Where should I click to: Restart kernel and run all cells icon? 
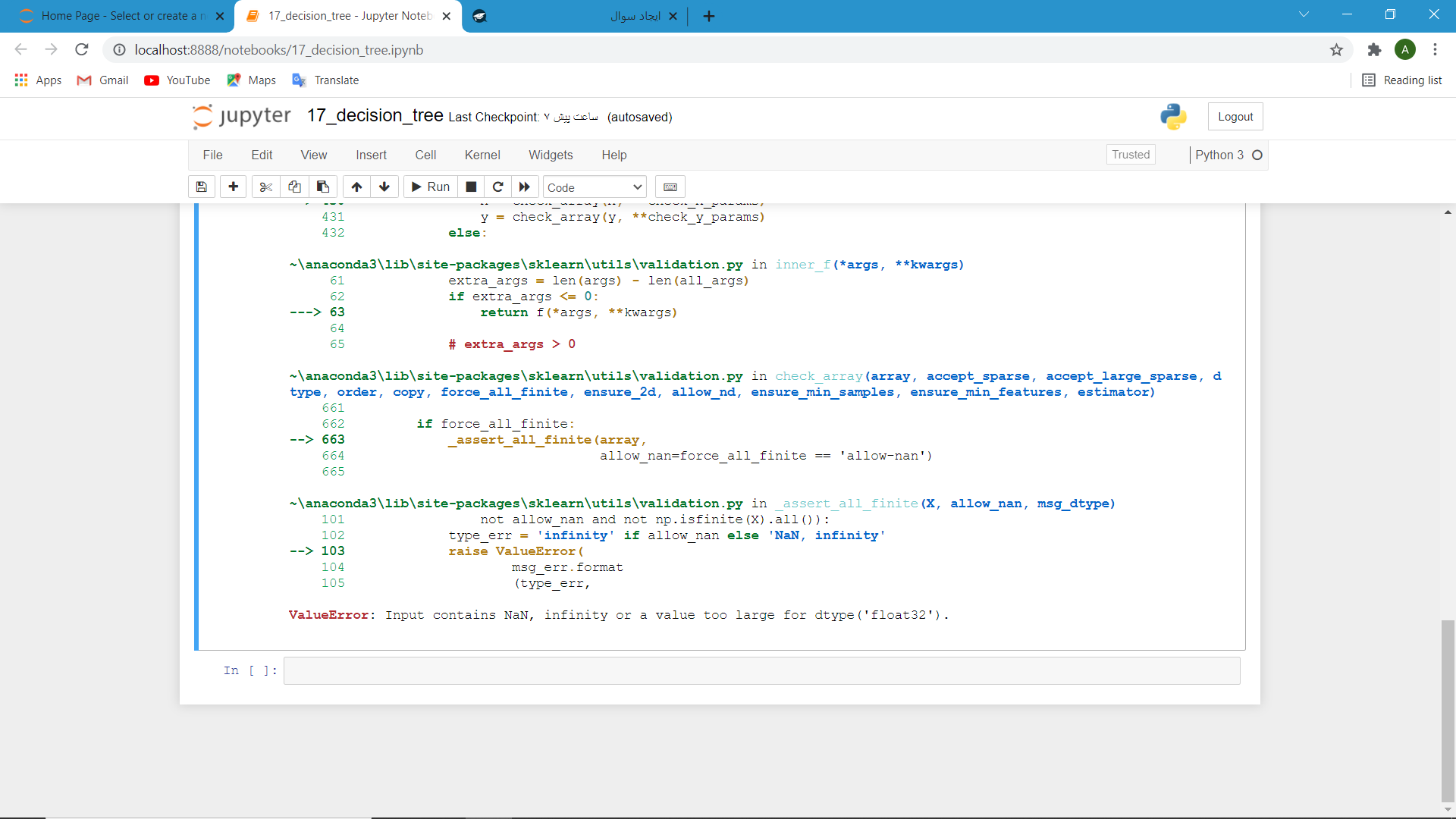pyautogui.click(x=524, y=187)
